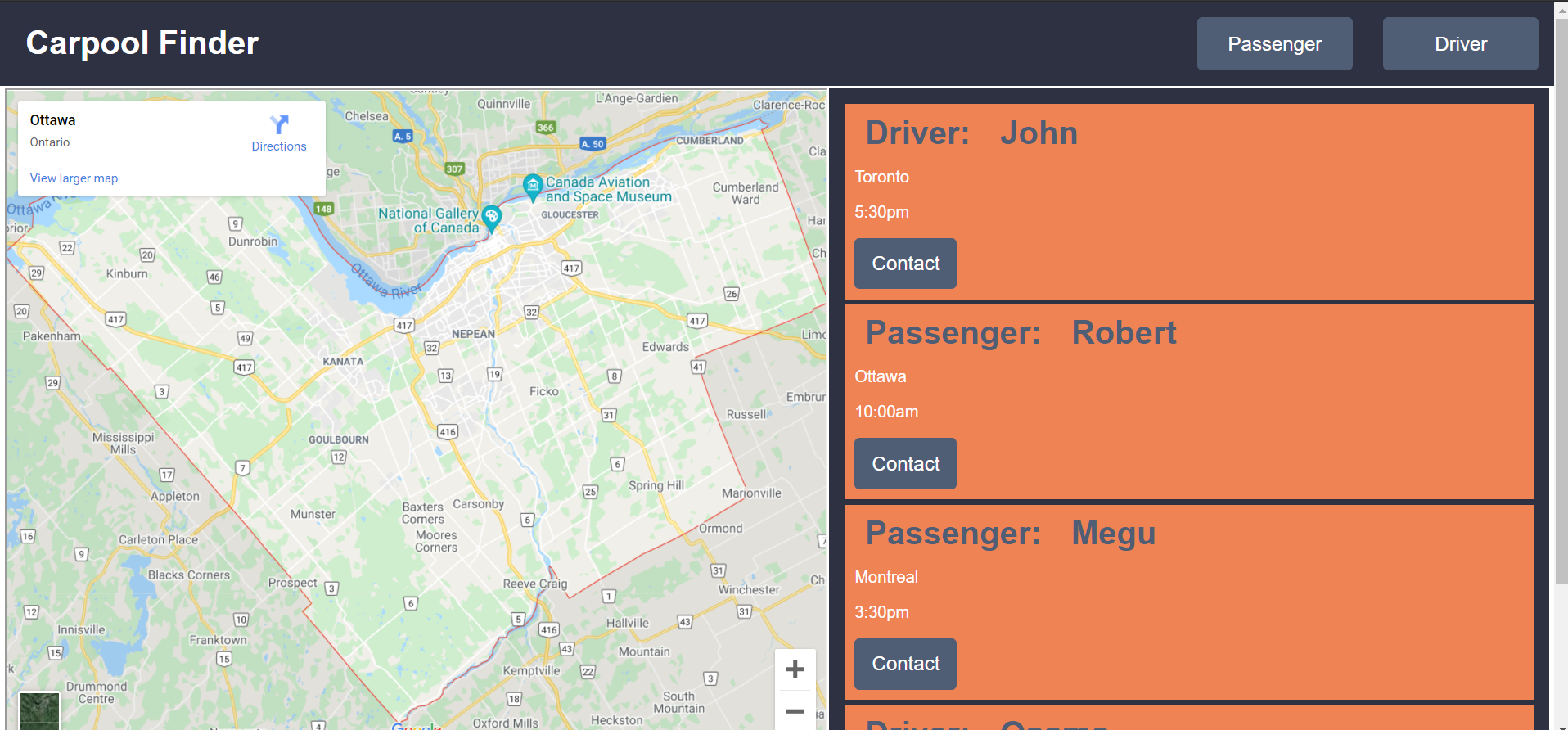Click the Chelsea label on map
This screenshot has height=730, width=1568.
point(367,116)
